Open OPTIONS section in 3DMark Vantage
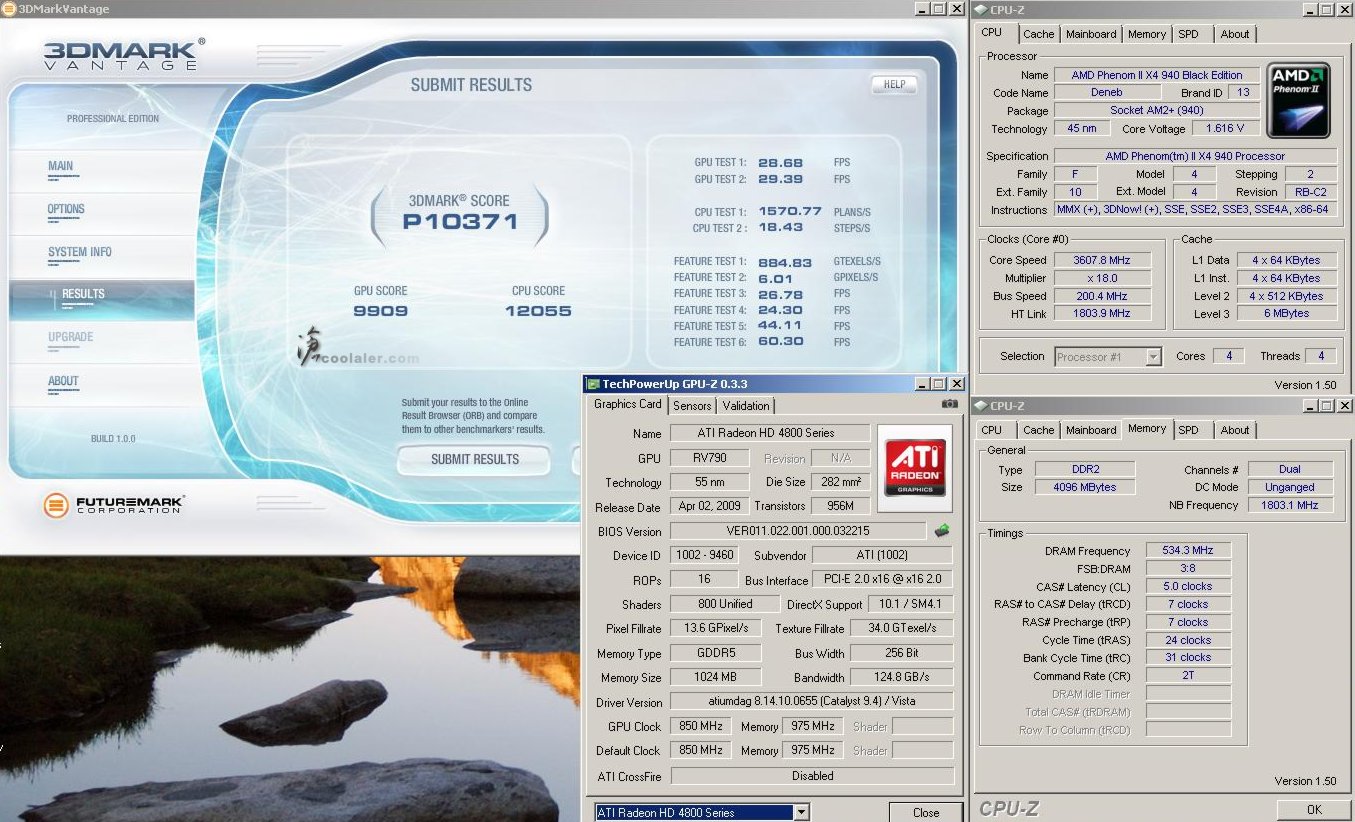This screenshot has width=1355, height=822. (66, 209)
